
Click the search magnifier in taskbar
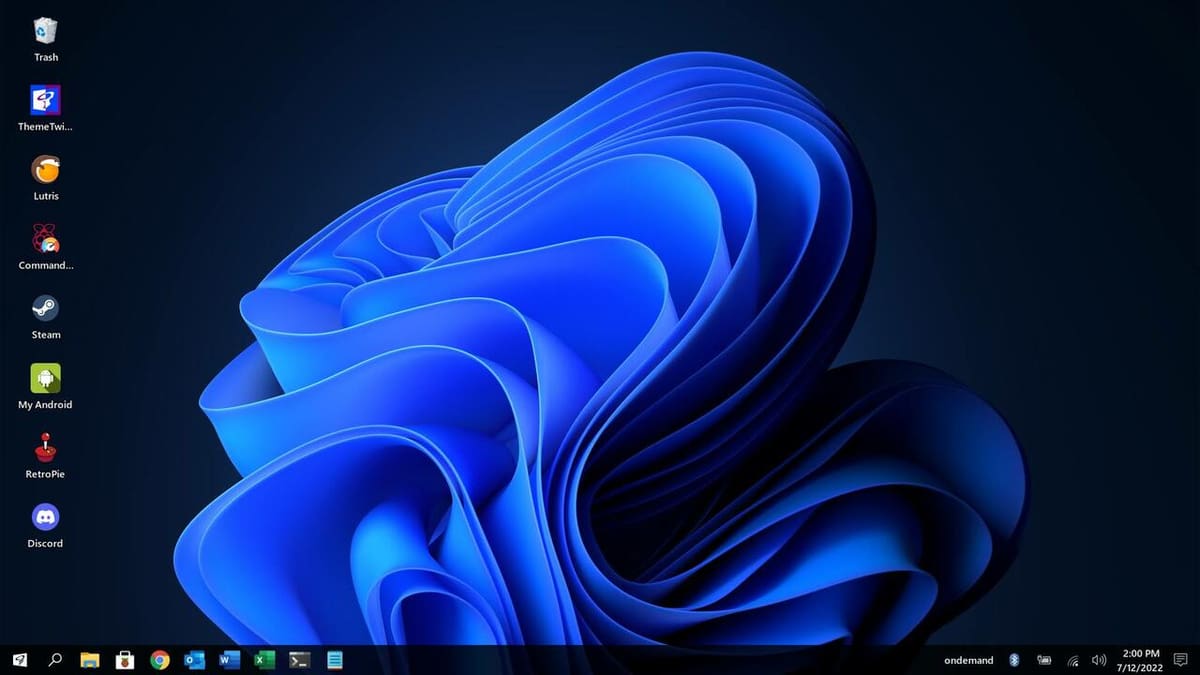(x=55, y=660)
